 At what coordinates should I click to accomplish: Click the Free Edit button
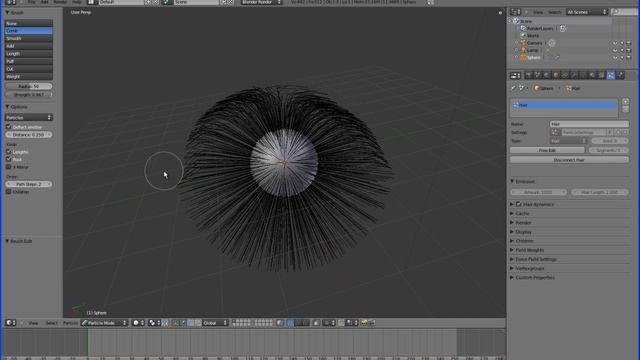[547, 150]
